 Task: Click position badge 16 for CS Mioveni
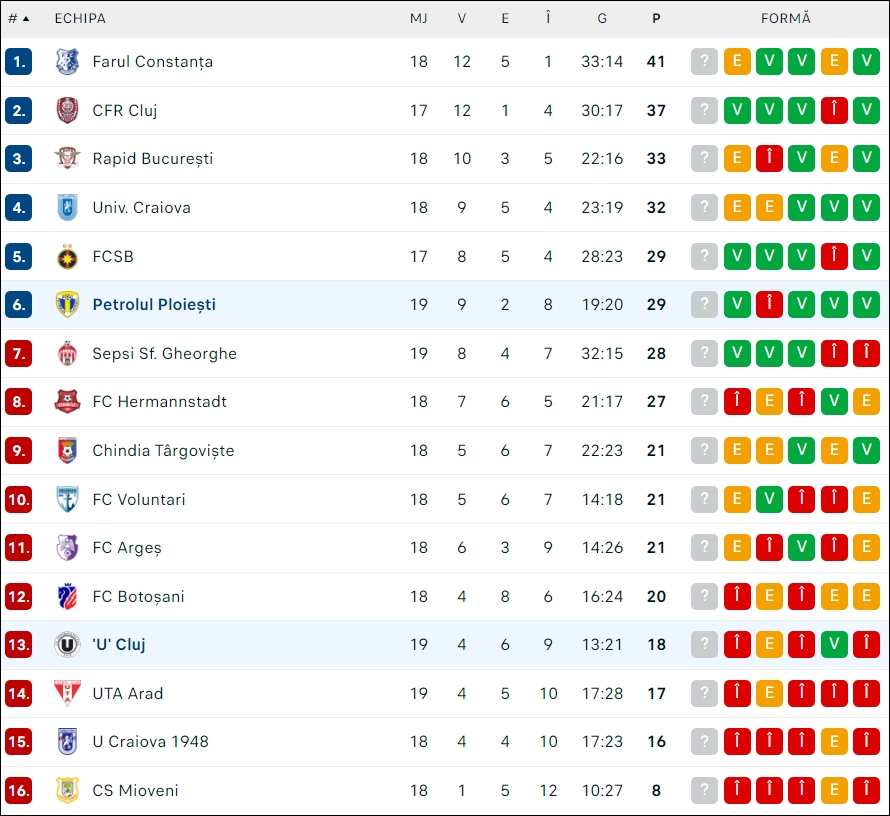pos(18,790)
